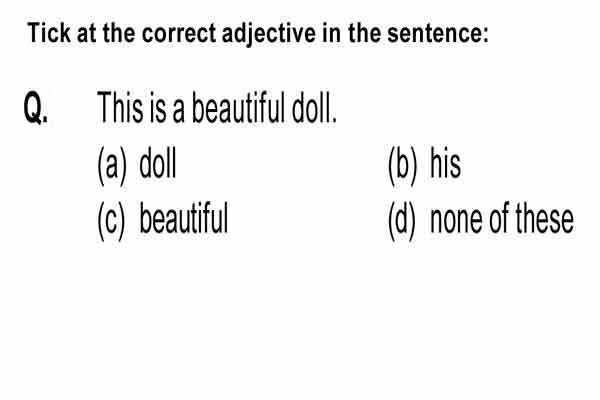This screenshot has height=400, width=600.
Task: Click the word 'adjective' in the heading
Action: (269, 34)
